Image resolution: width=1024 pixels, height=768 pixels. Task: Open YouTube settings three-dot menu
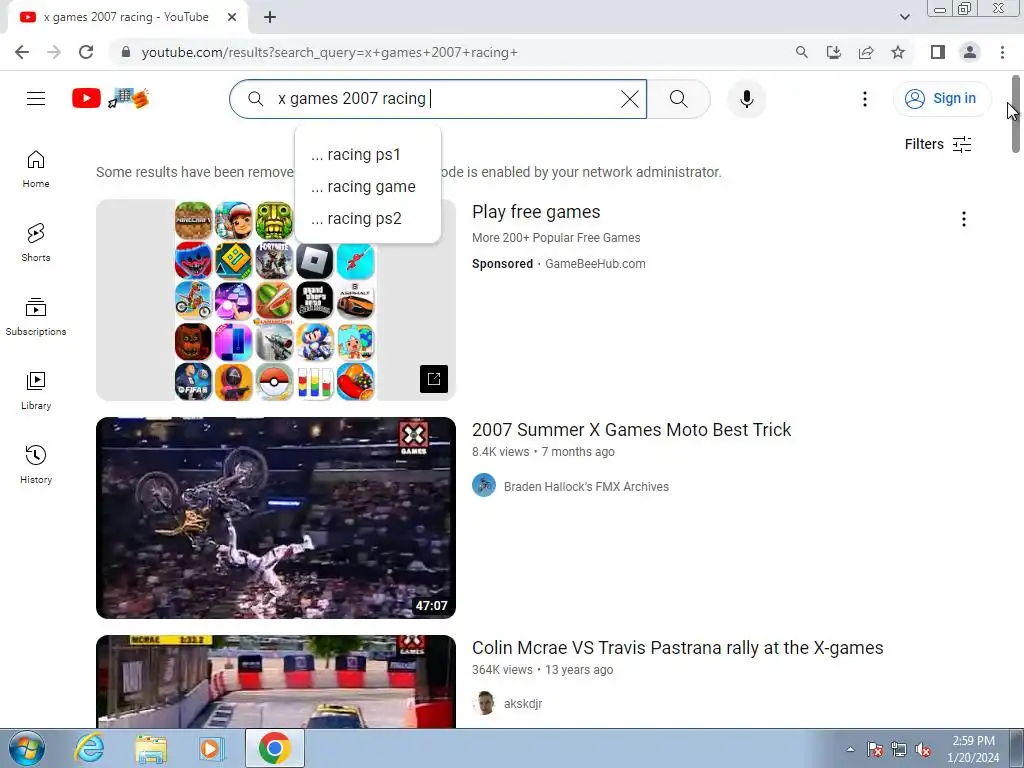tap(865, 99)
